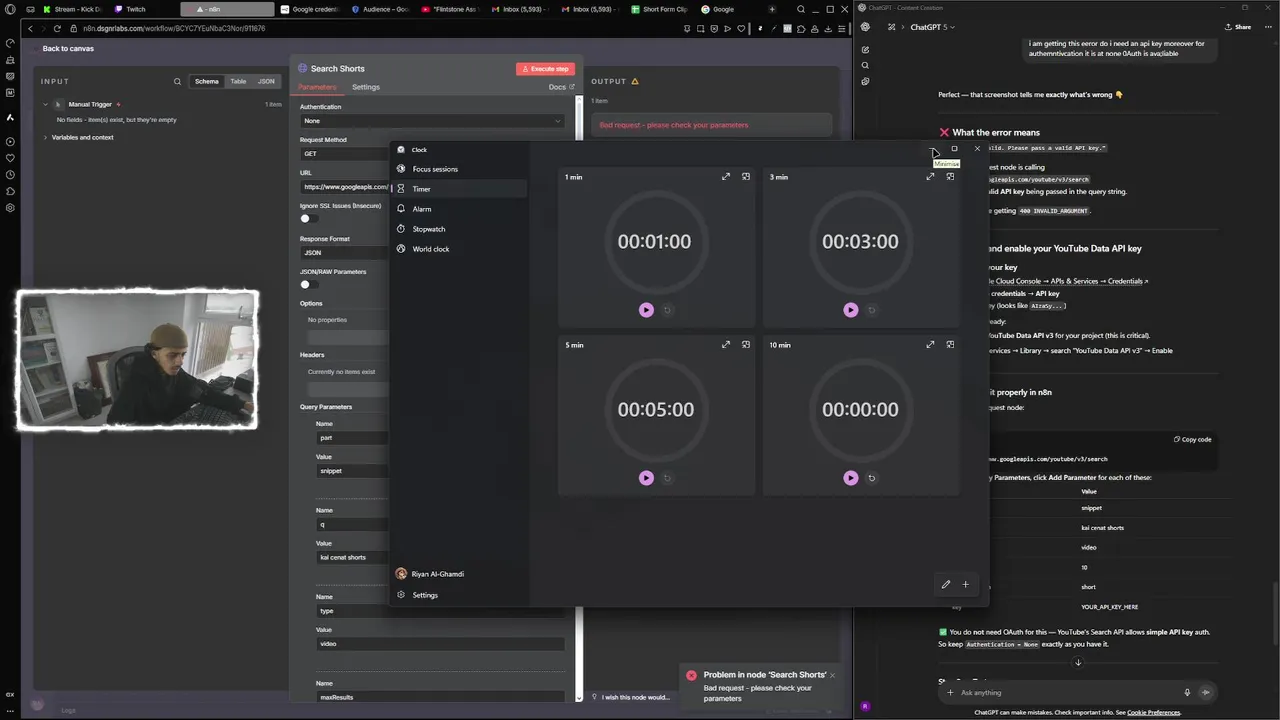Open the Authentication dropdown set to None

432,121
